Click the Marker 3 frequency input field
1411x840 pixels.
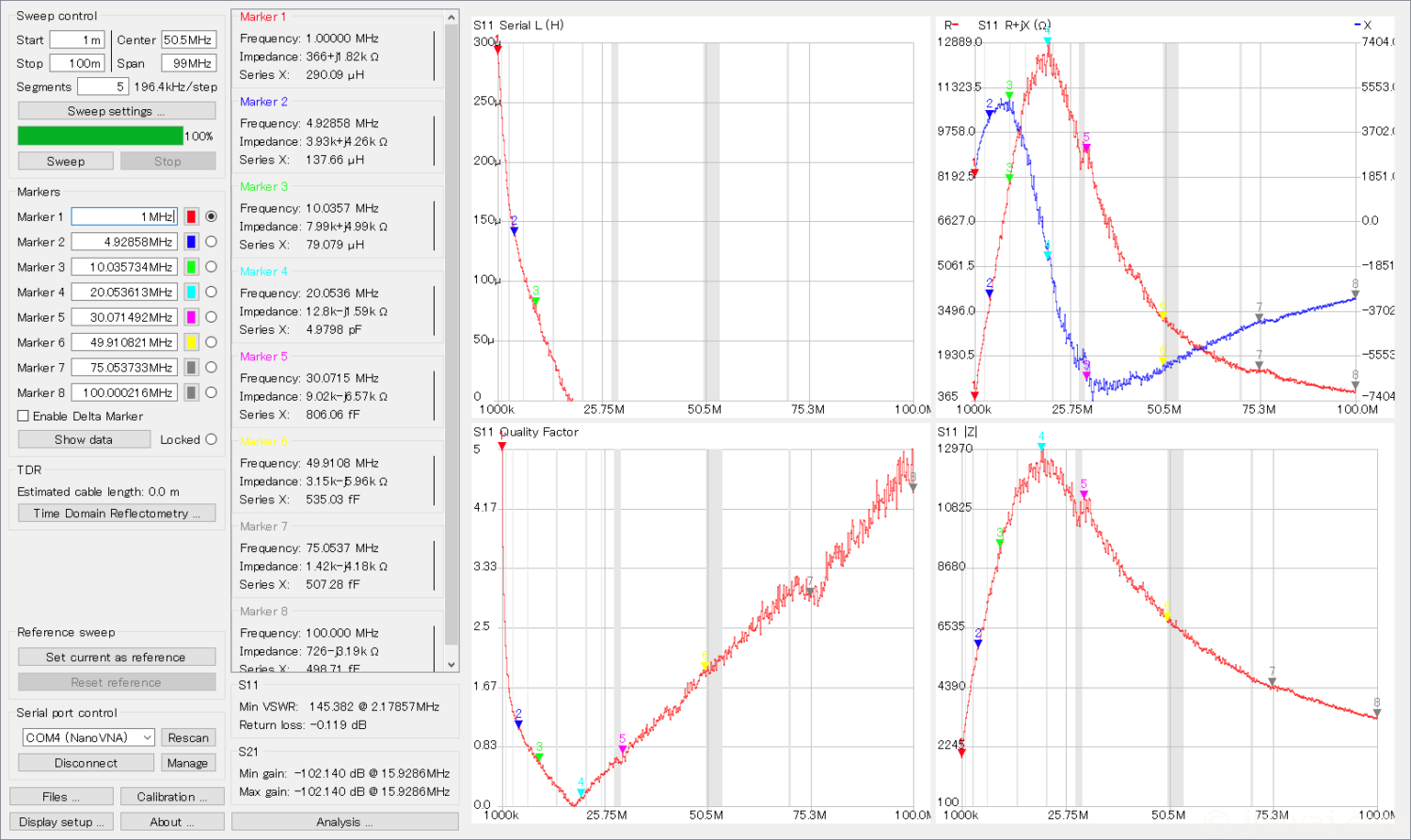point(124,267)
